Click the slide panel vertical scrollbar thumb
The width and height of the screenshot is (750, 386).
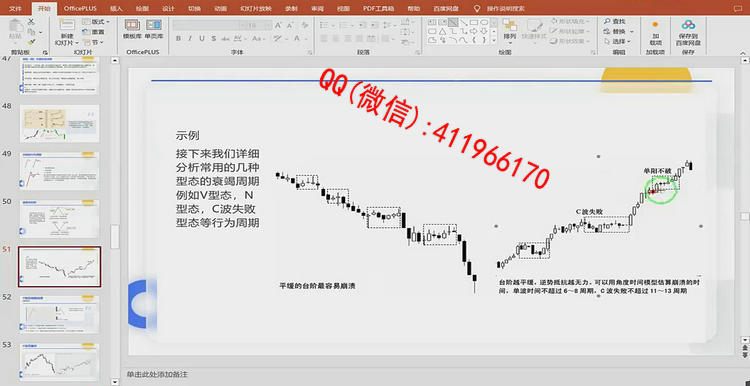pos(115,237)
